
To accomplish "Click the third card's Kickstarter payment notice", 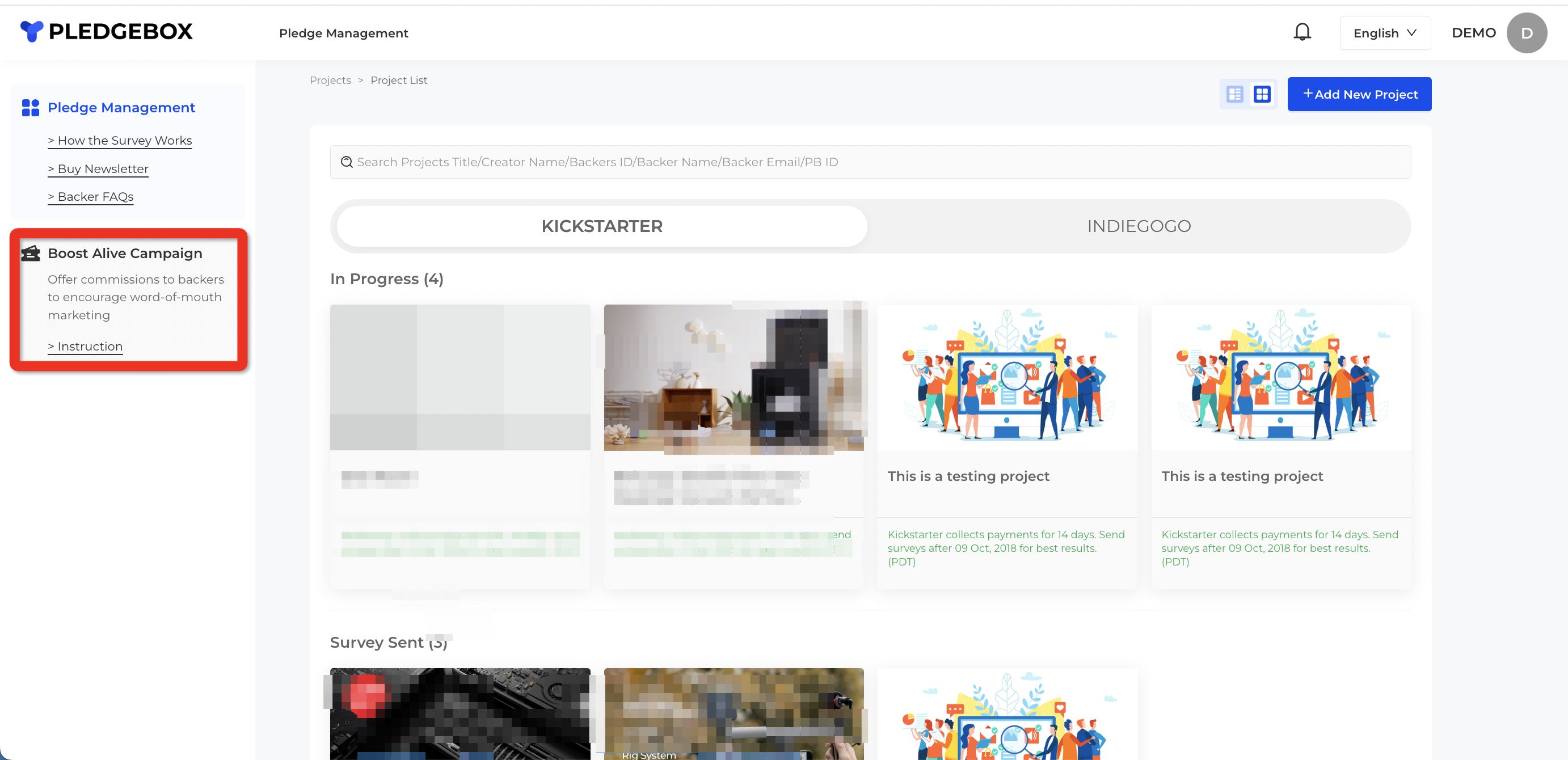I will [x=1006, y=548].
